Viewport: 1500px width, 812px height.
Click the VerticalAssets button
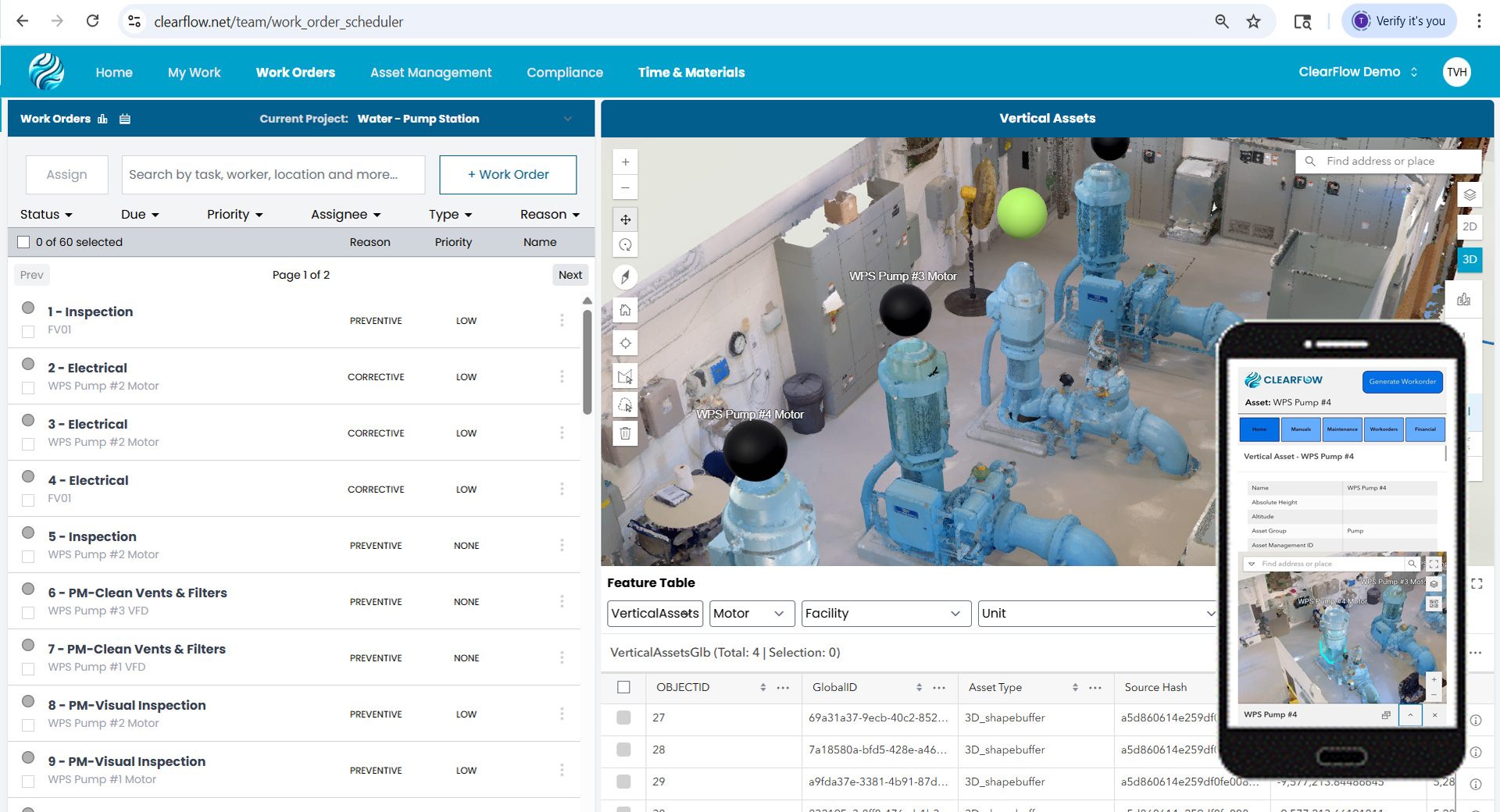coord(655,613)
